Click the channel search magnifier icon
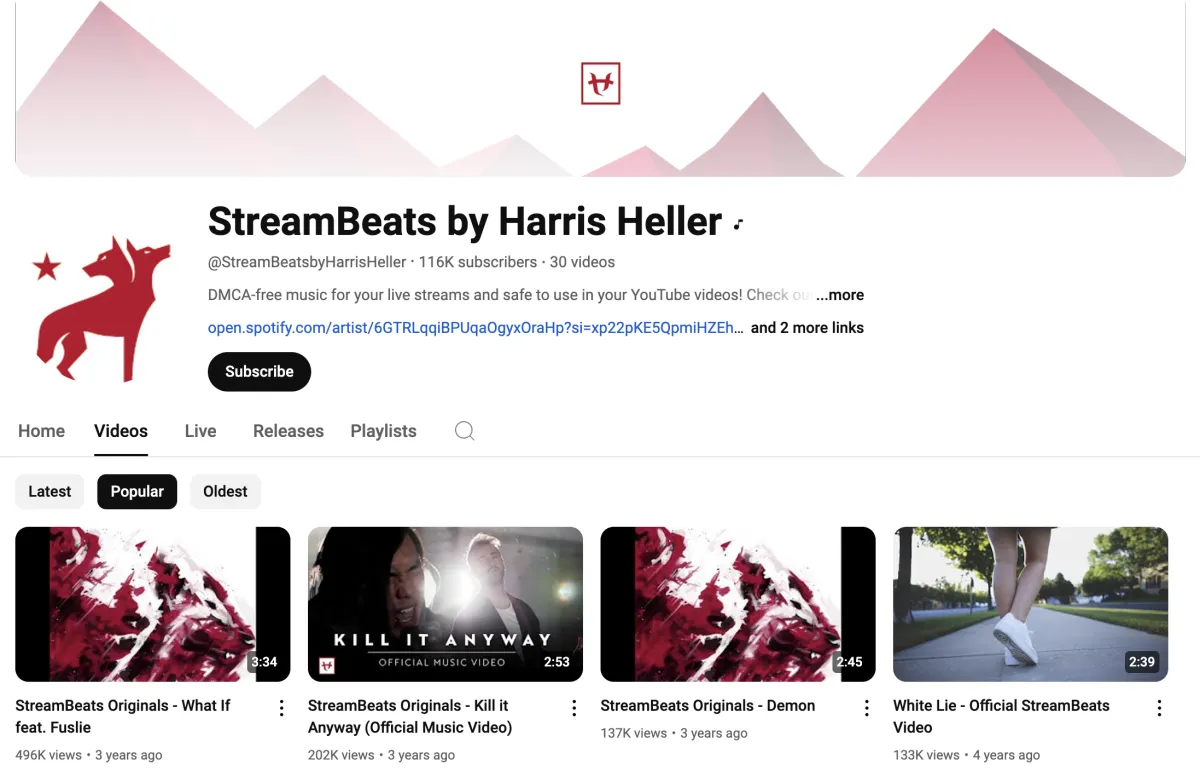Screen dimensions: 1200x782 coord(464,431)
